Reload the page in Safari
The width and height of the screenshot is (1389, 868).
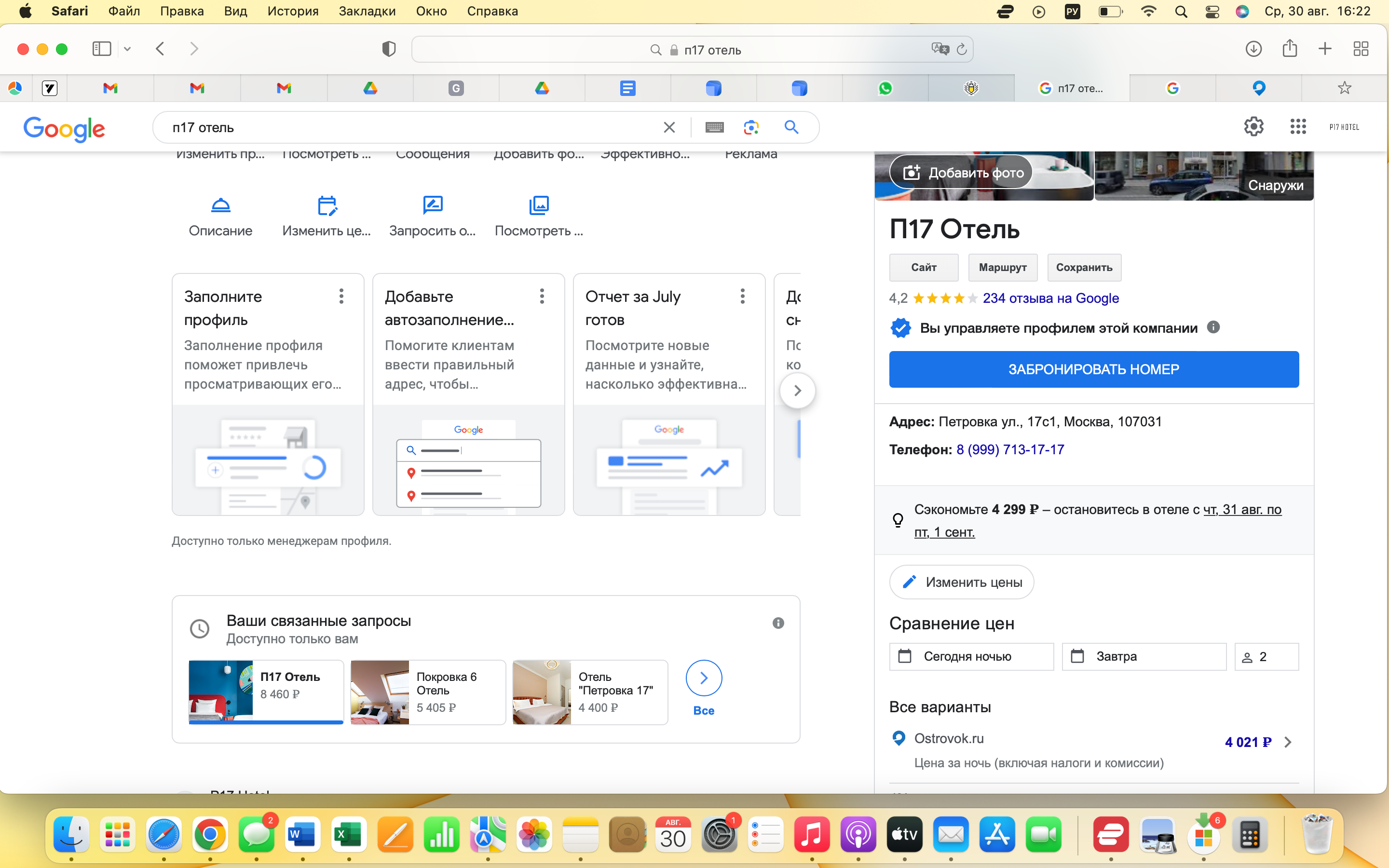point(962,50)
